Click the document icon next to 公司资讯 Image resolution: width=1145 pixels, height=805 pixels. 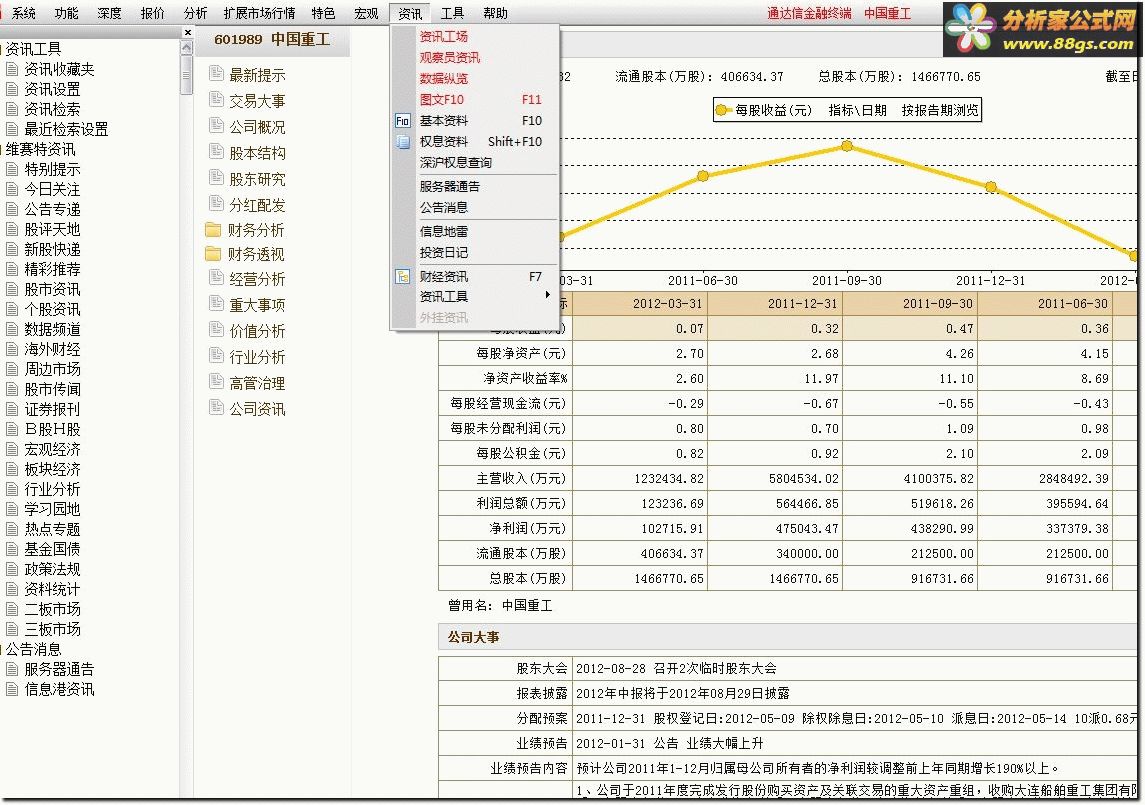pyautogui.click(x=215, y=407)
